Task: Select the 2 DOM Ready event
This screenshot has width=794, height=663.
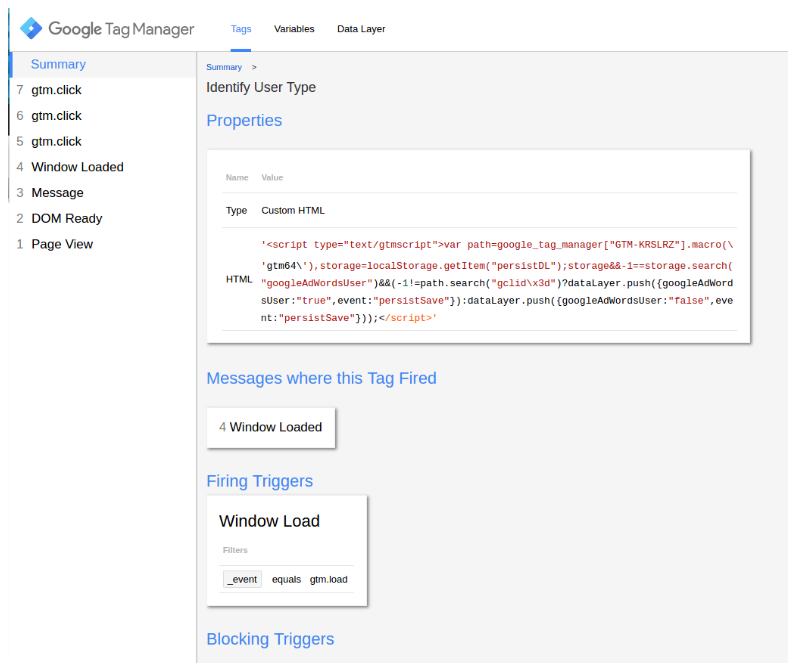Action: [x=66, y=218]
